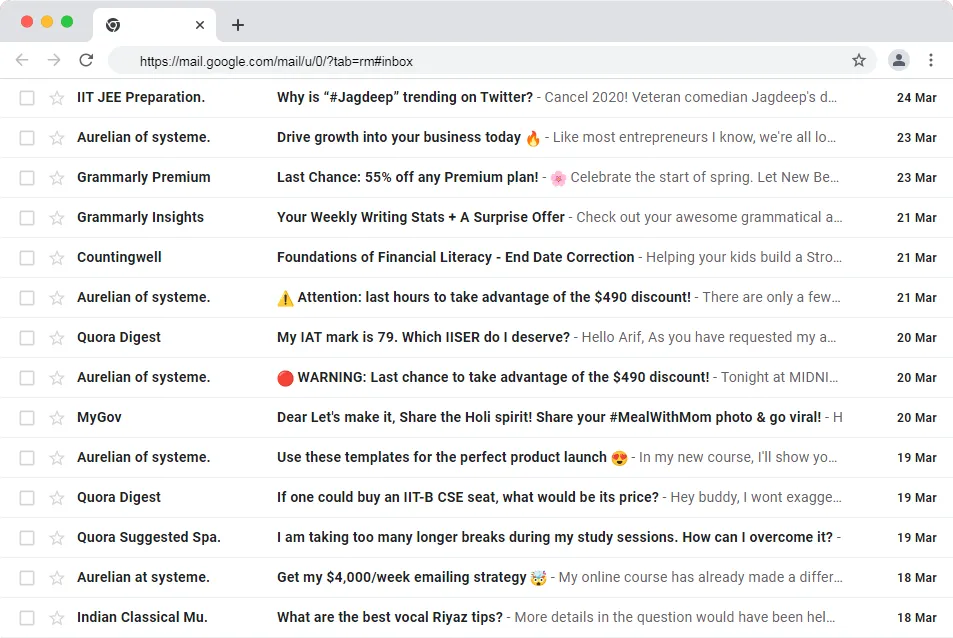
Task: Click date of Get my $4,000/week email
Action: (x=917, y=578)
